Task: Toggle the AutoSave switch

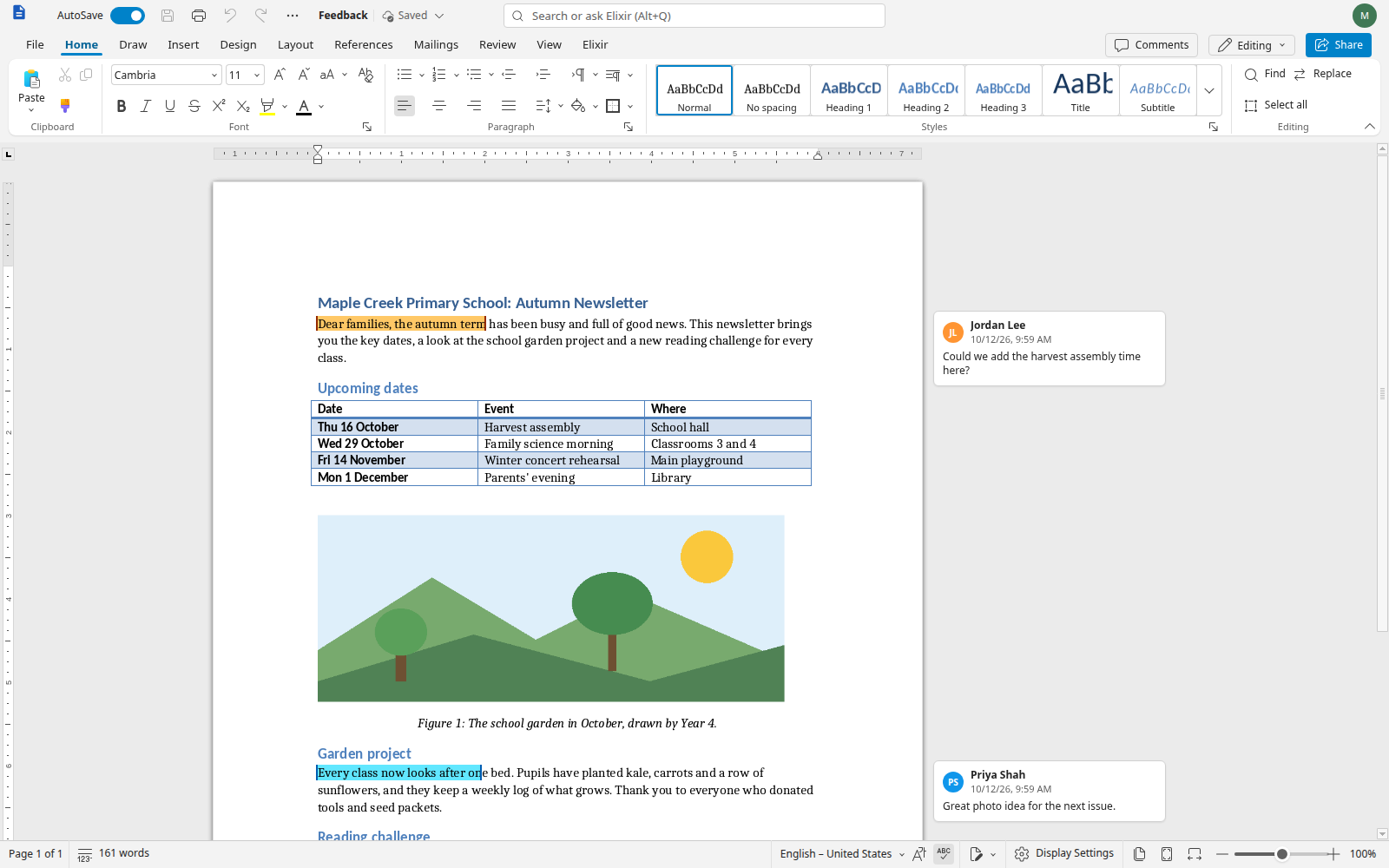Action: coord(128,16)
